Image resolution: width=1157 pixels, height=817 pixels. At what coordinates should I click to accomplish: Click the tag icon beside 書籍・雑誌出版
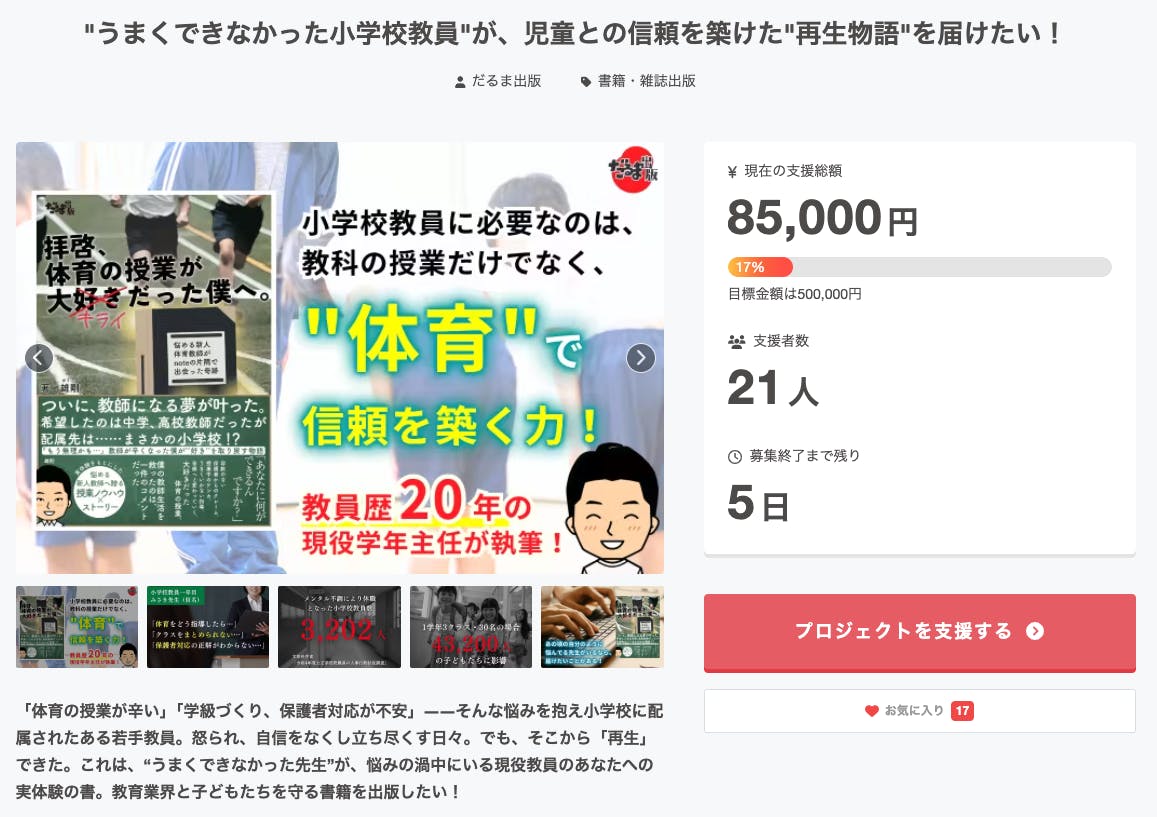pos(586,81)
